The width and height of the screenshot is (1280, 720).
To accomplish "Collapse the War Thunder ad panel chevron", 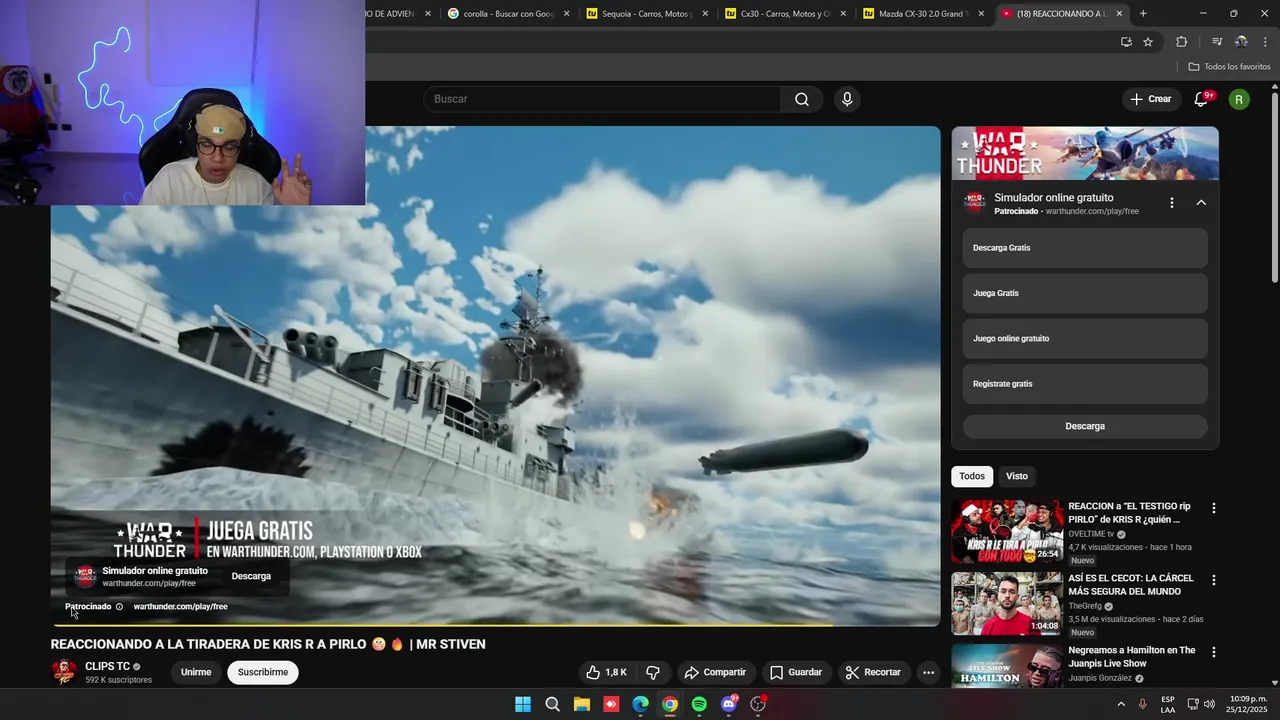I will (x=1201, y=203).
